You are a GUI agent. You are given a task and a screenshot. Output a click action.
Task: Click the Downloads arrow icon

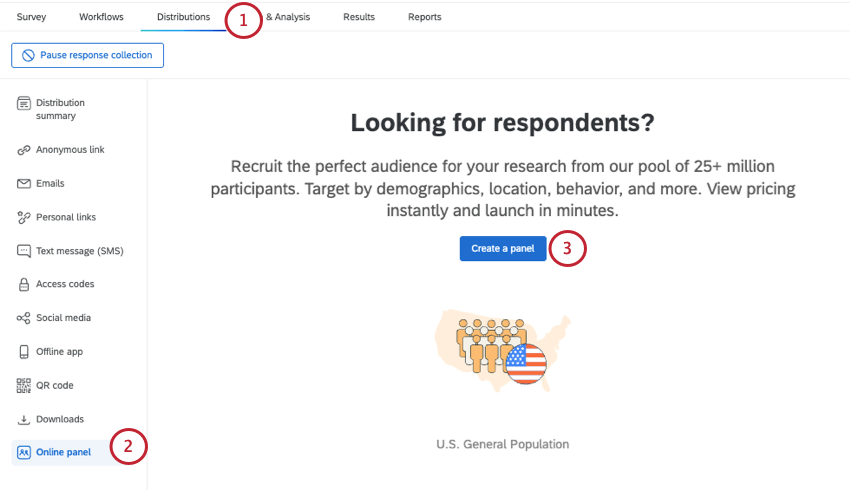click(x=24, y=419)
